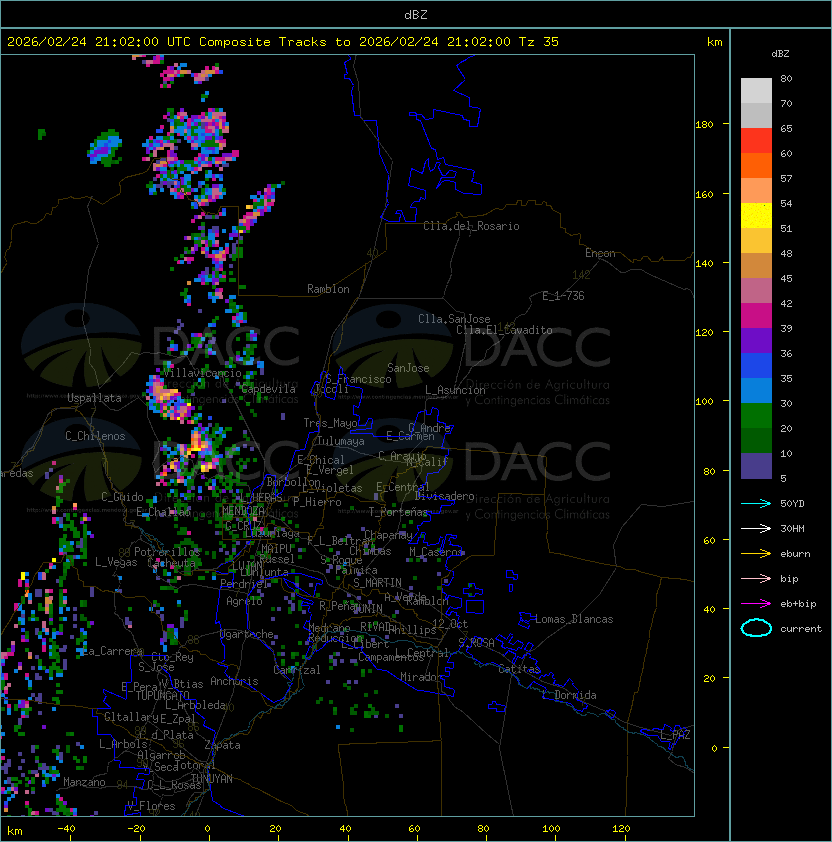
Task: Click the white 30HM track arrow
Action: click(756, 528)
